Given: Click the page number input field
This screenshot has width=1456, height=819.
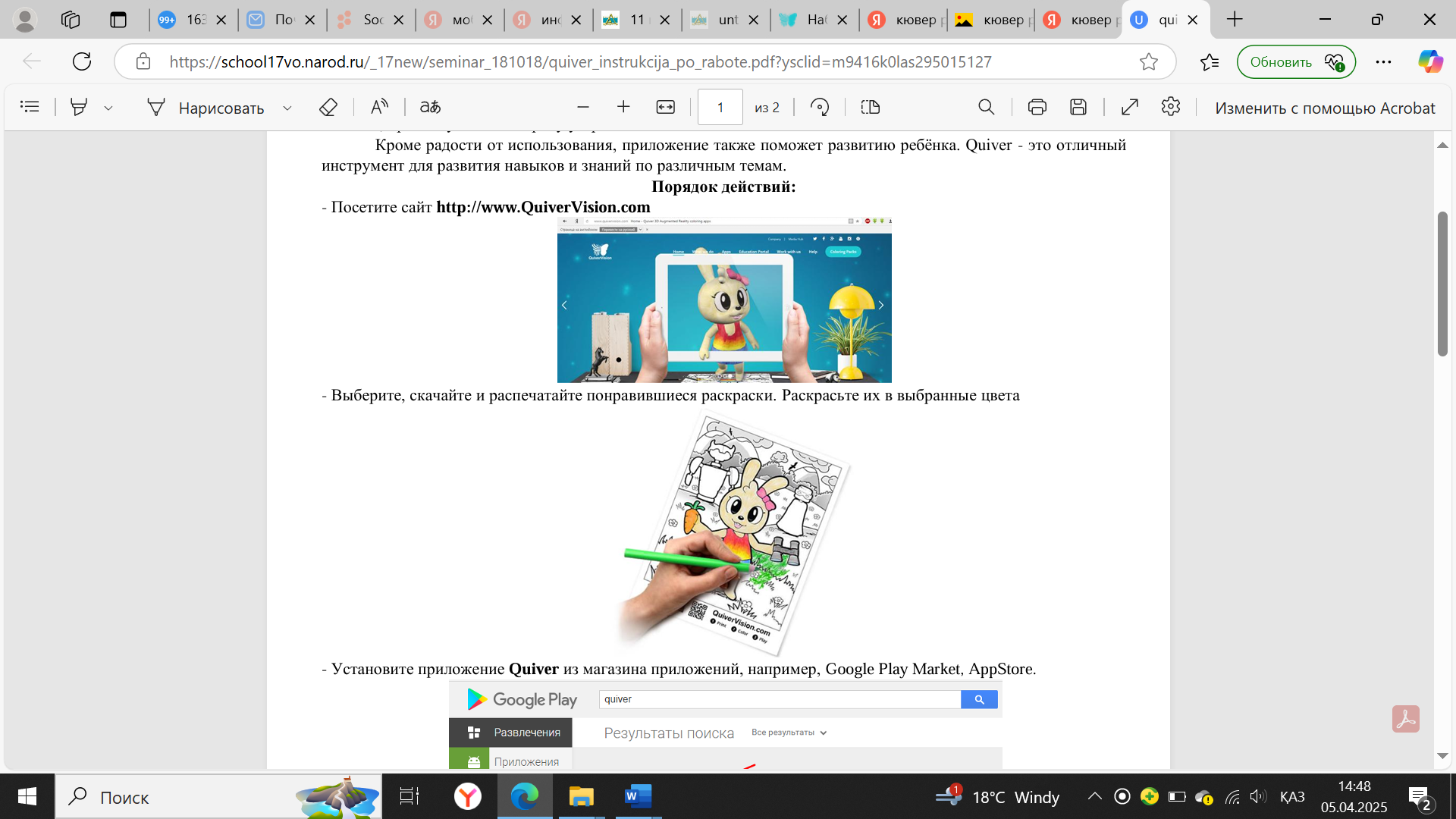Looking at the screenshot, I should (x=720, y=107).
